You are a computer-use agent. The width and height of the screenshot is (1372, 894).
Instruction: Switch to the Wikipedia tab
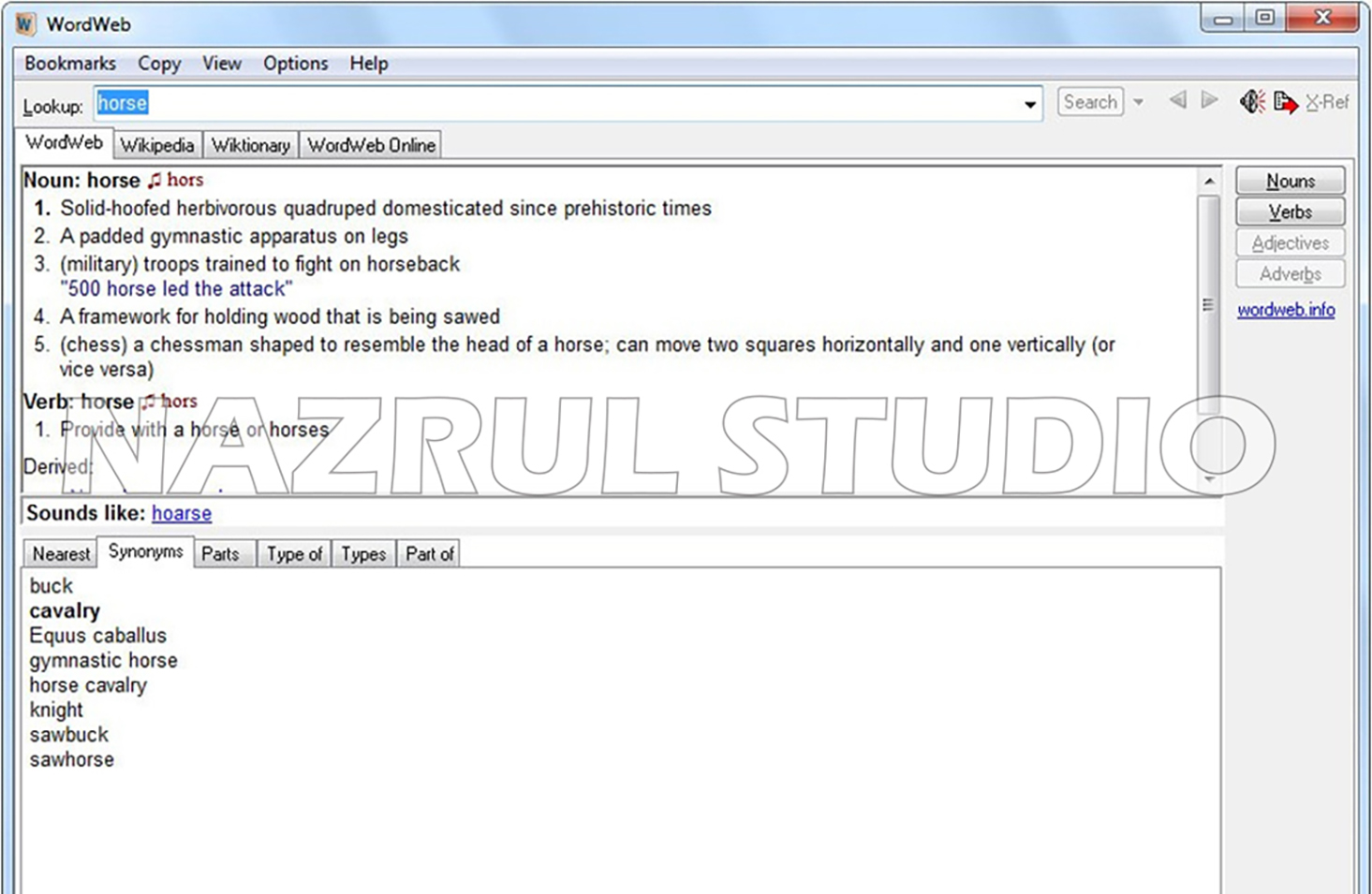point(156,145)
